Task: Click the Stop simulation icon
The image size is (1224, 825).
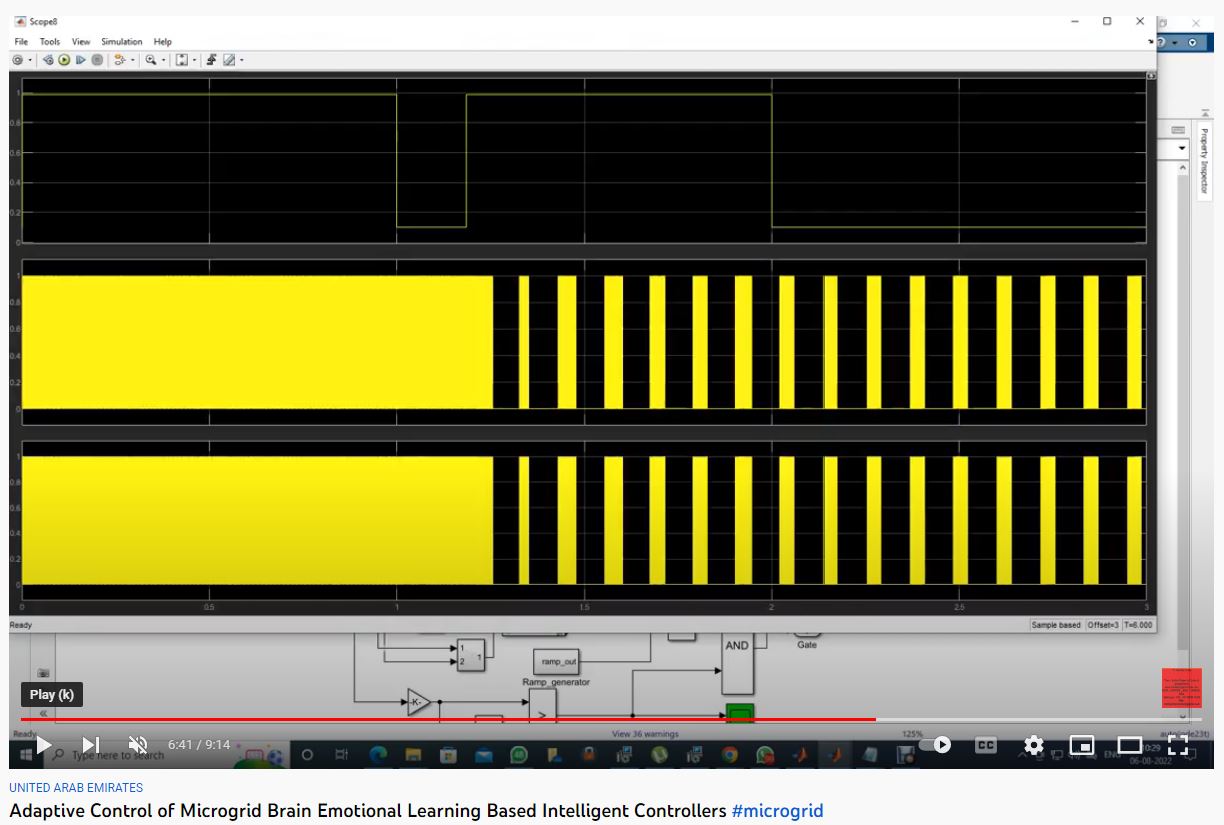Action: [97, 60]
